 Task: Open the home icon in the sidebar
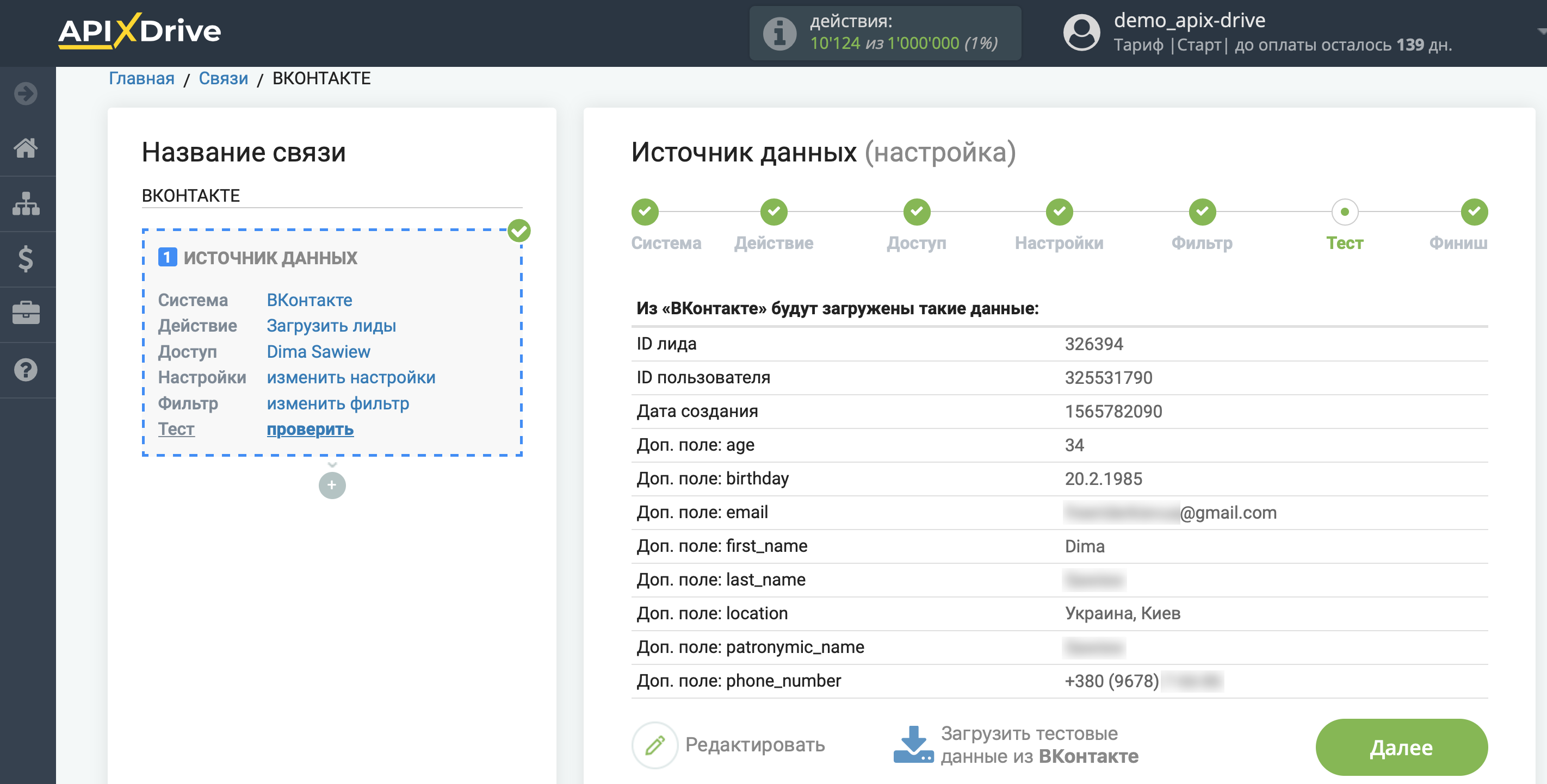point(26,148)
